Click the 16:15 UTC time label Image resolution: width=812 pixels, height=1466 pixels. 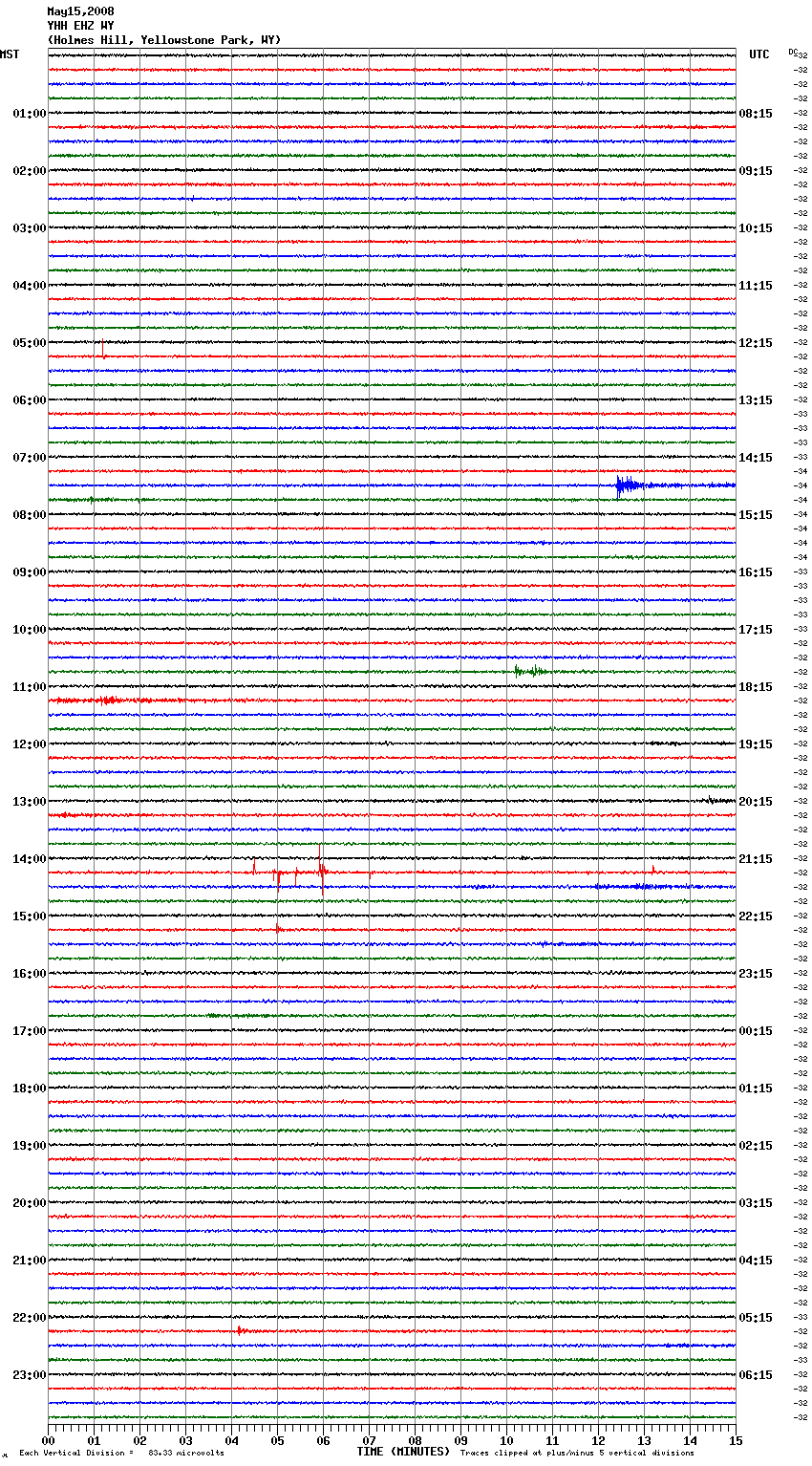(x=756, y=572)
